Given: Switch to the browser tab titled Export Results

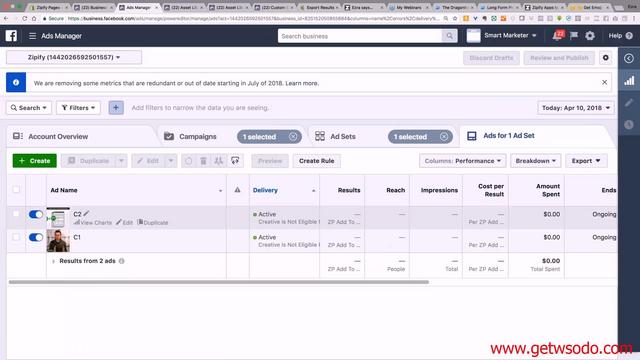Looking at the screenshot, I should [320, 7].
